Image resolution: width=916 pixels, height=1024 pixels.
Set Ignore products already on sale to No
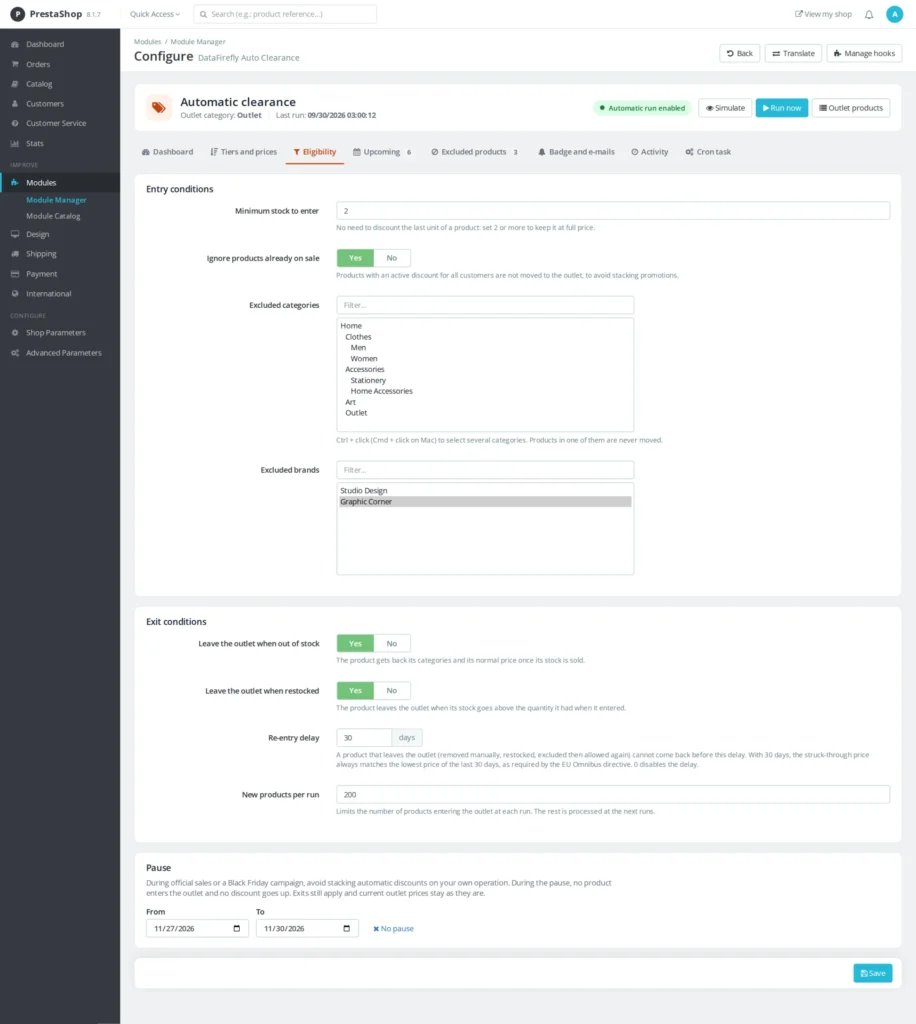pyautogui.click(x=392, y=258)
